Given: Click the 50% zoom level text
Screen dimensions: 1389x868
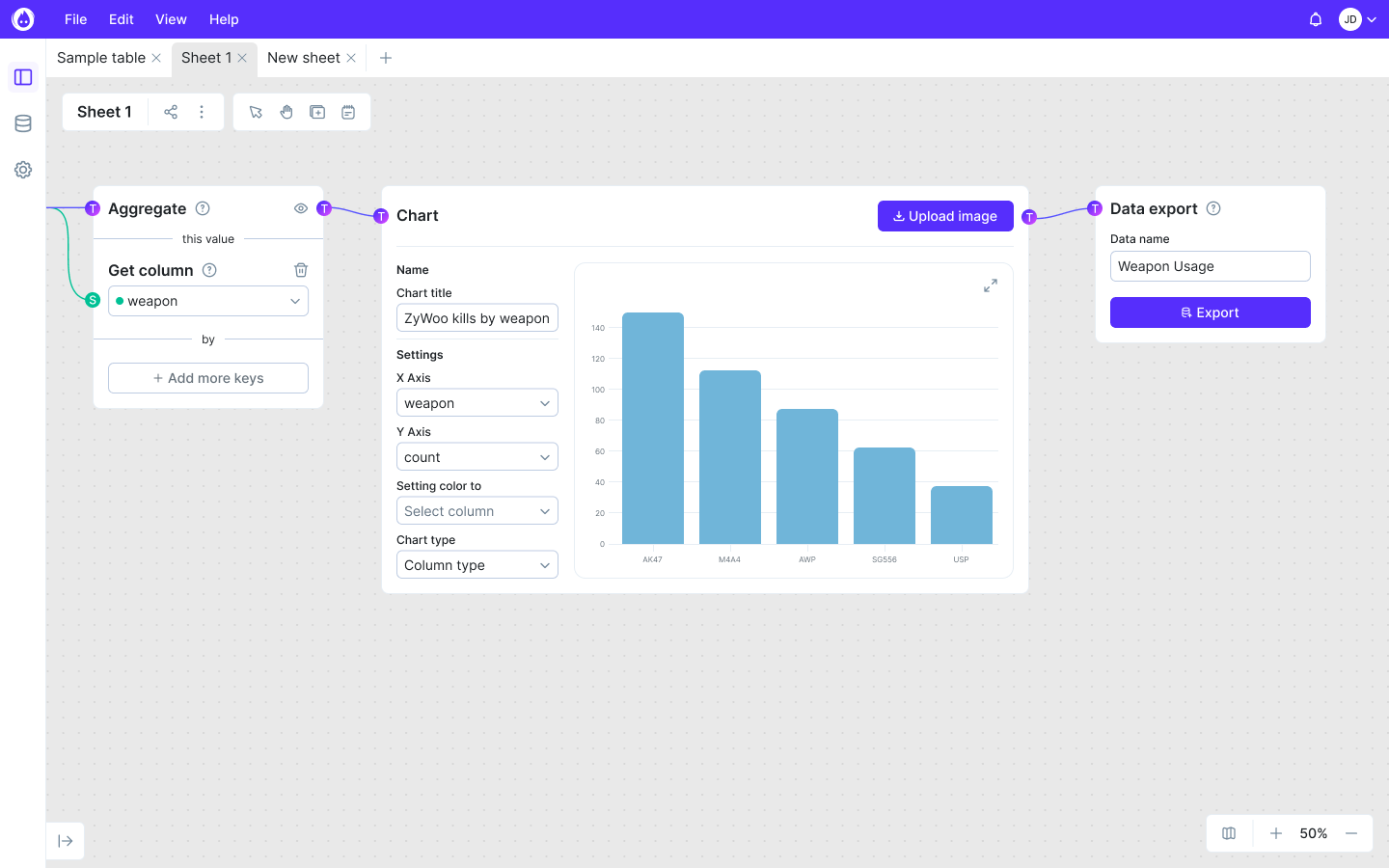Looking at the screenshot, I should (x=1314, y=833).
